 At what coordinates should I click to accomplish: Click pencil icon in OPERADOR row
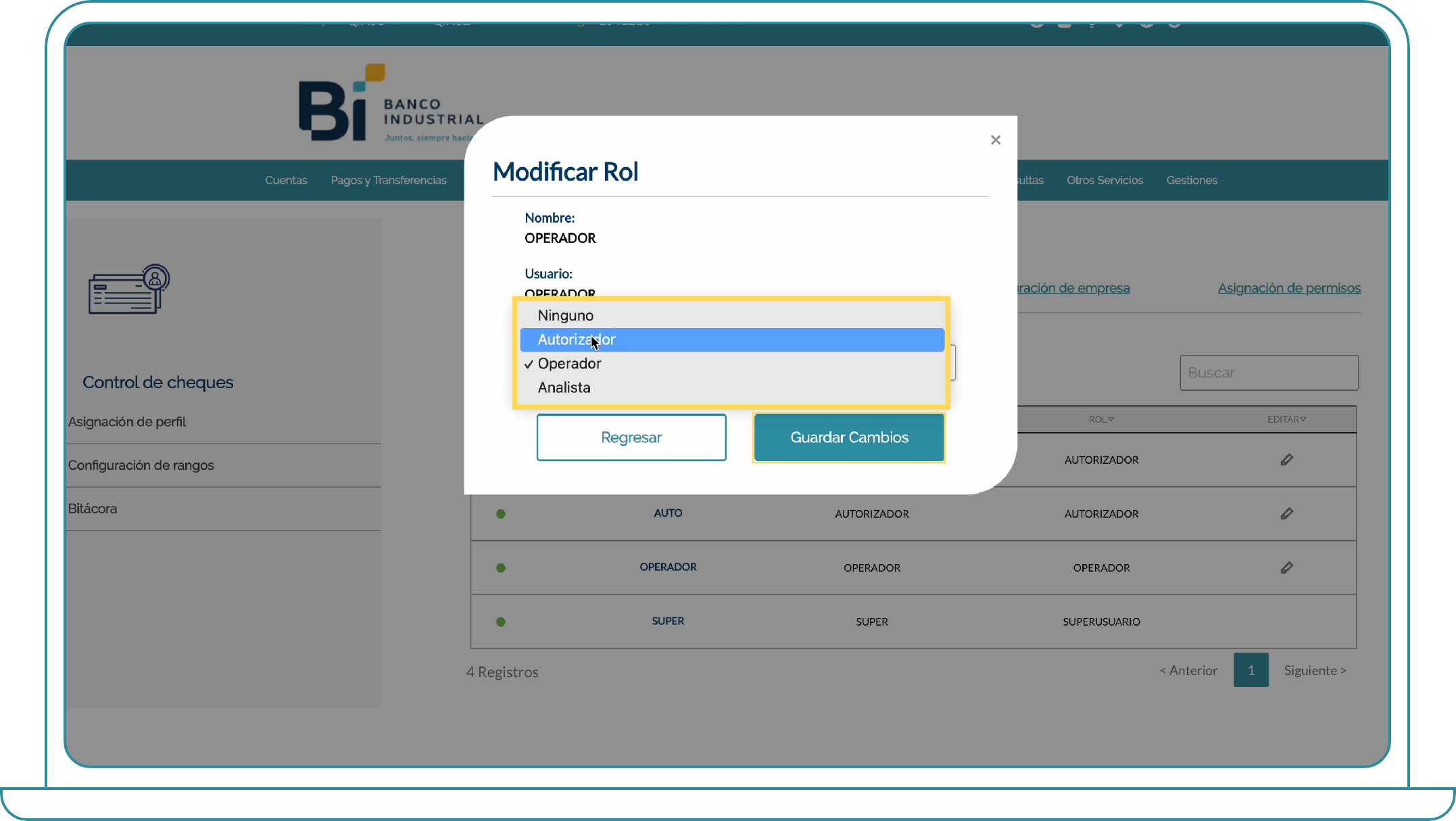1286,568
